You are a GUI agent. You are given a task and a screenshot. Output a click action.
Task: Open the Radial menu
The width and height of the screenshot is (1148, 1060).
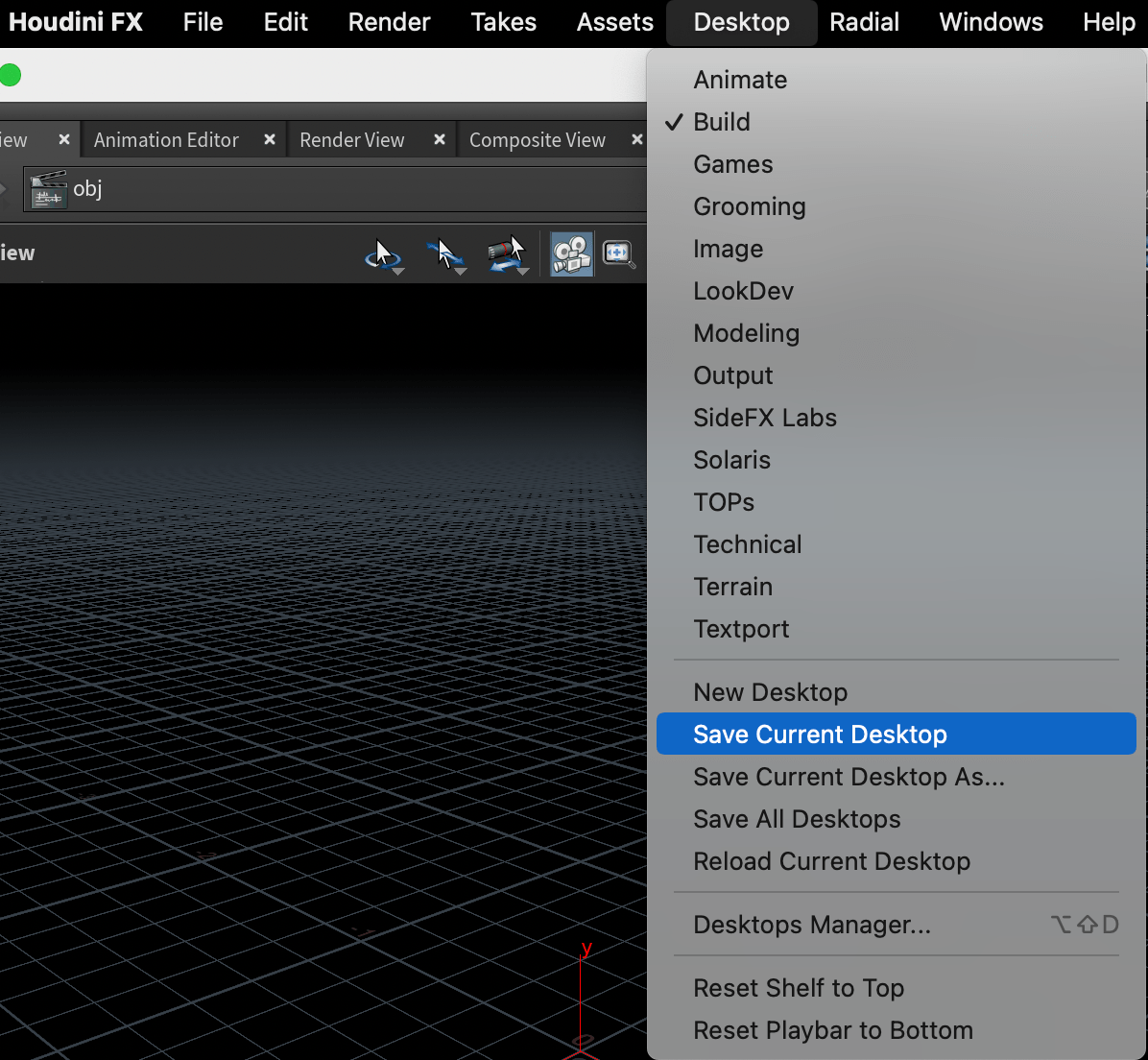click(x=864, y=23)
